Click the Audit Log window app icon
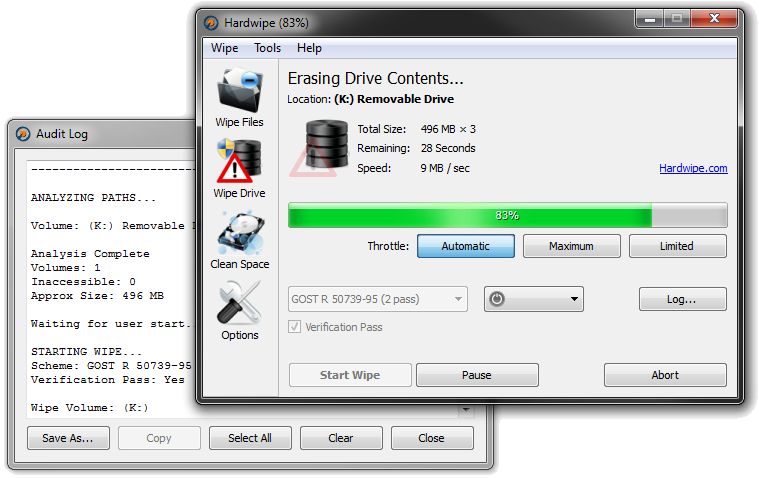Viewport: 759px width, 478px height. 23,134
